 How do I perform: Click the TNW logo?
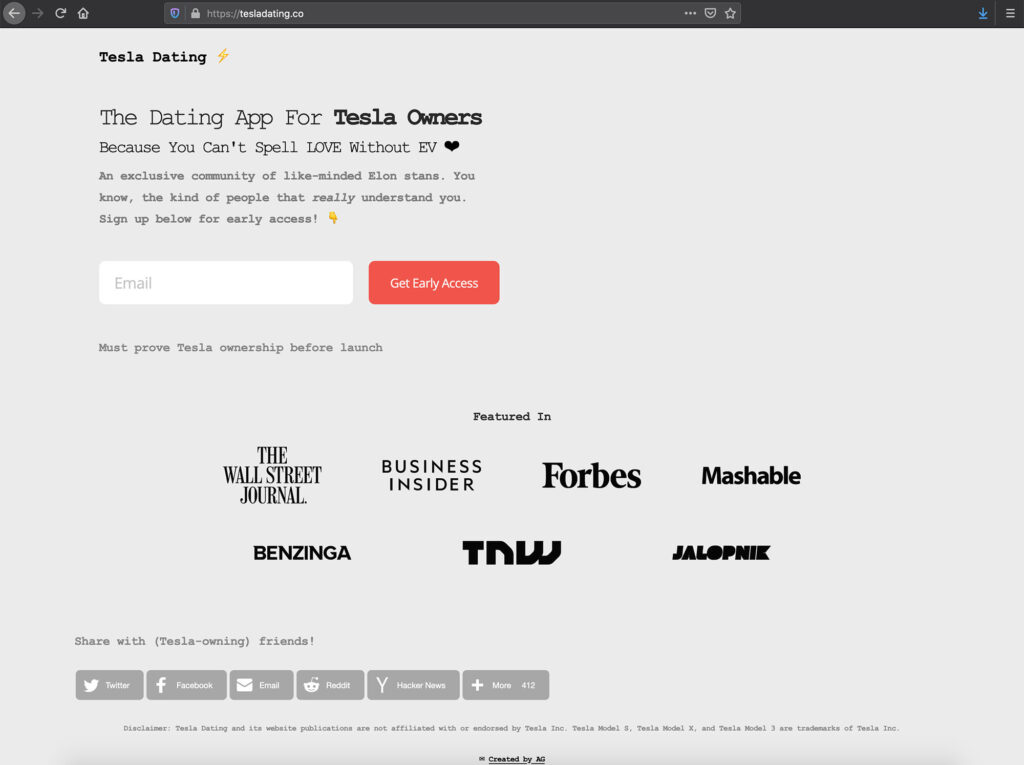click(x=511, y=553)
